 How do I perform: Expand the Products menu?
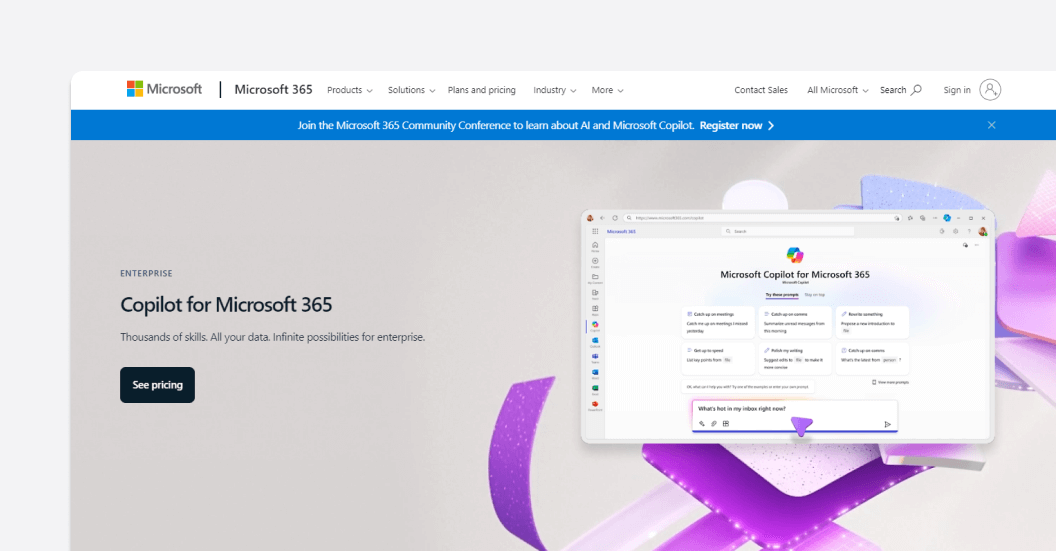point(350,90)
